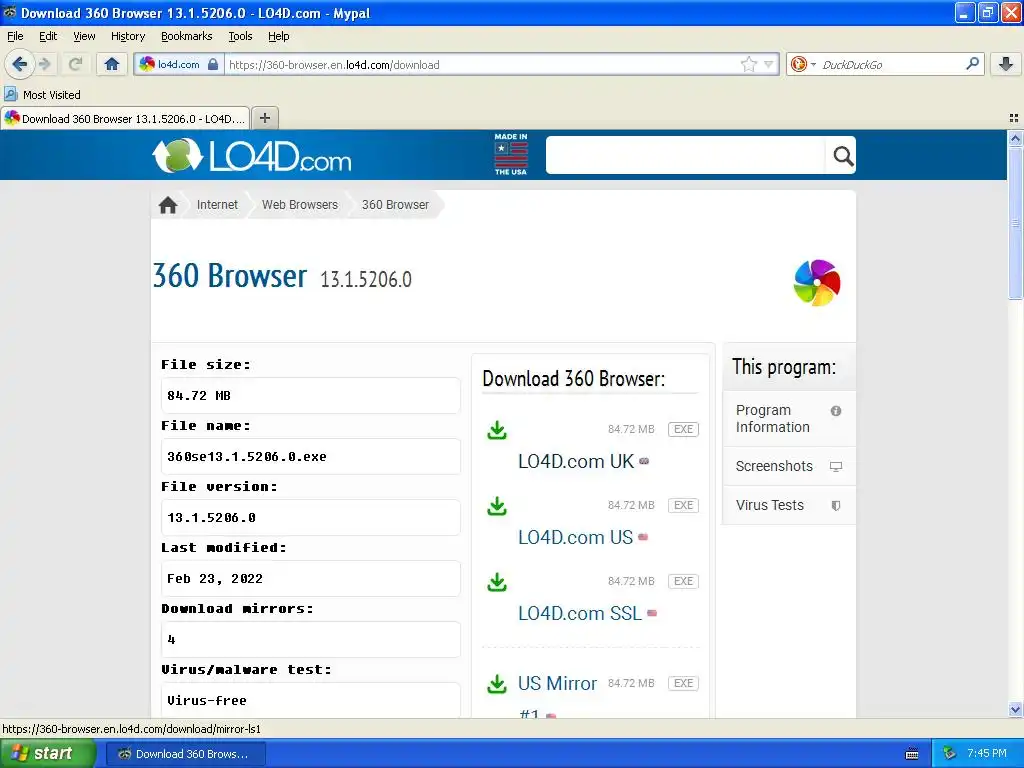
Task: Click the breadcrumb home icon
Action: (168, 204)
